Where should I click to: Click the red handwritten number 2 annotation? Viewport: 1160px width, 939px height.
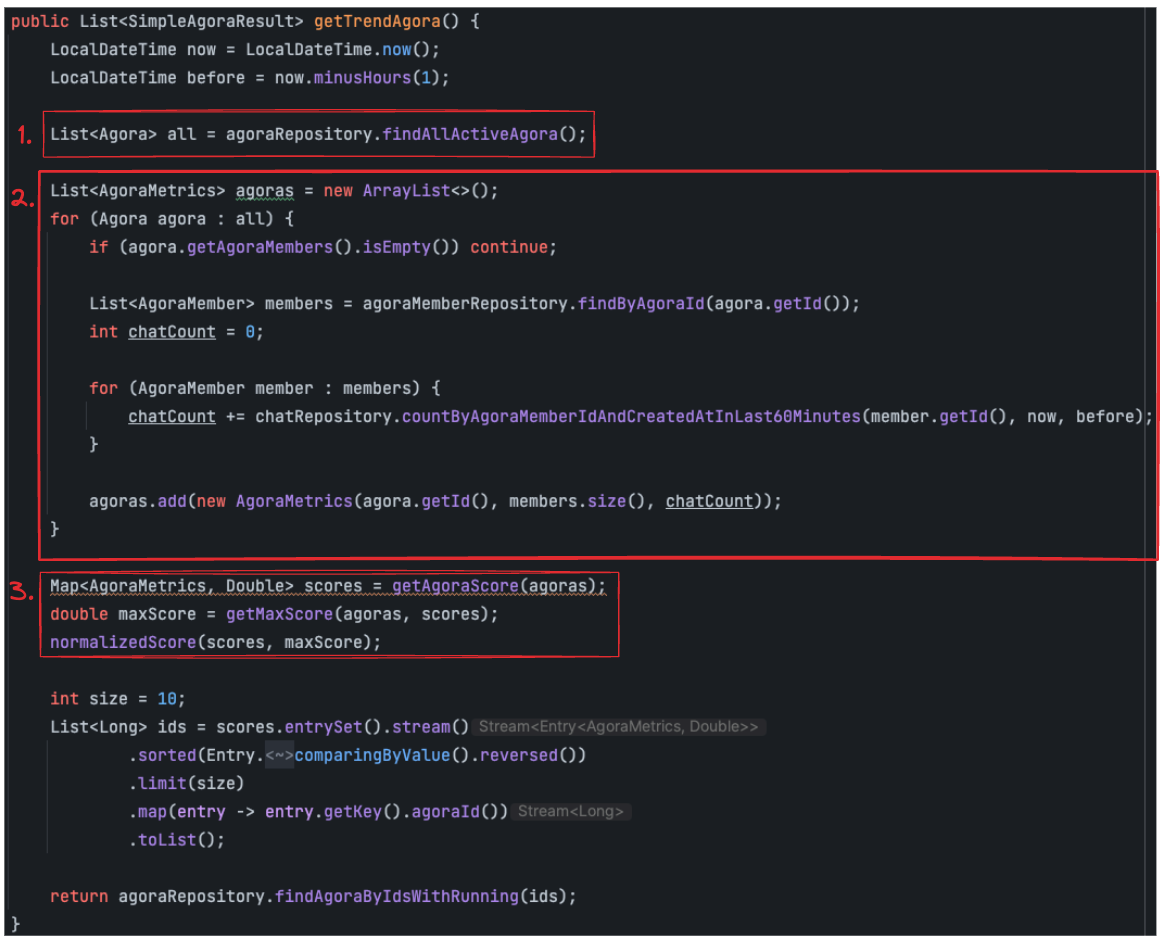[23, 198]
